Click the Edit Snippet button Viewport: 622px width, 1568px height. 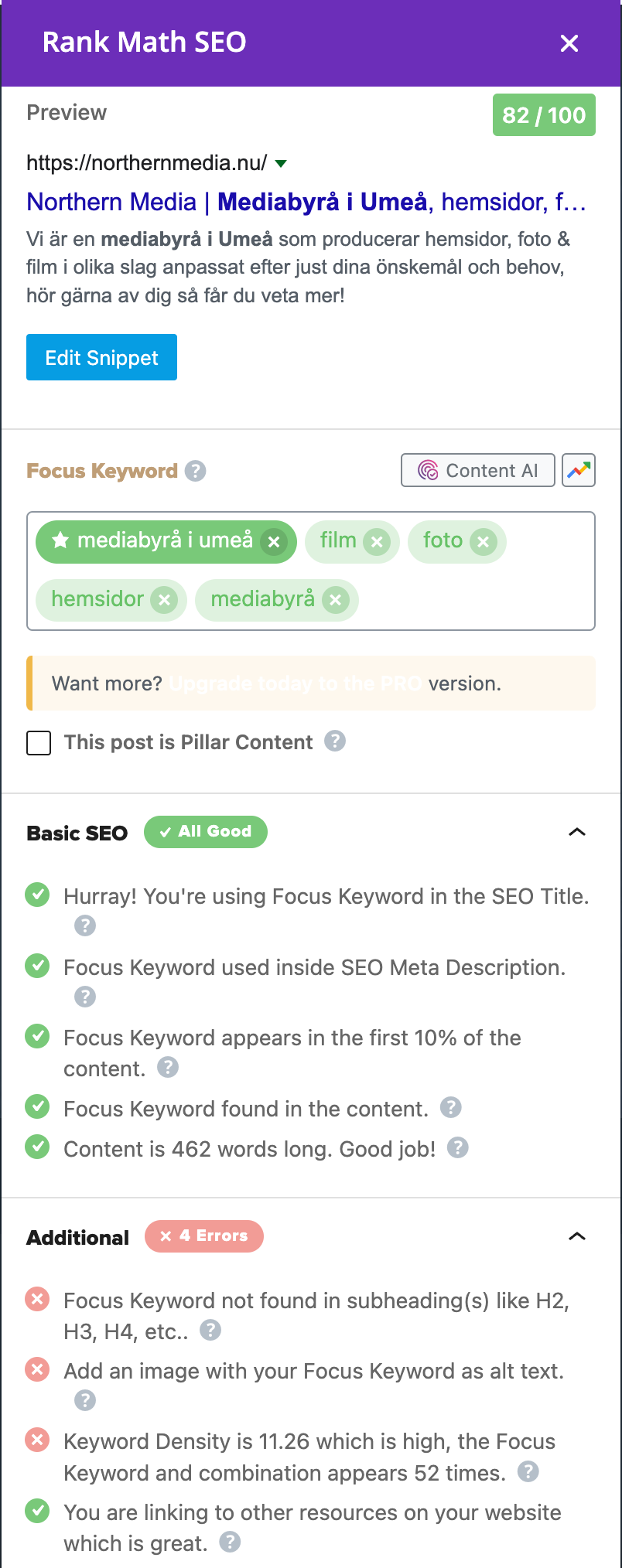point(101,357)
